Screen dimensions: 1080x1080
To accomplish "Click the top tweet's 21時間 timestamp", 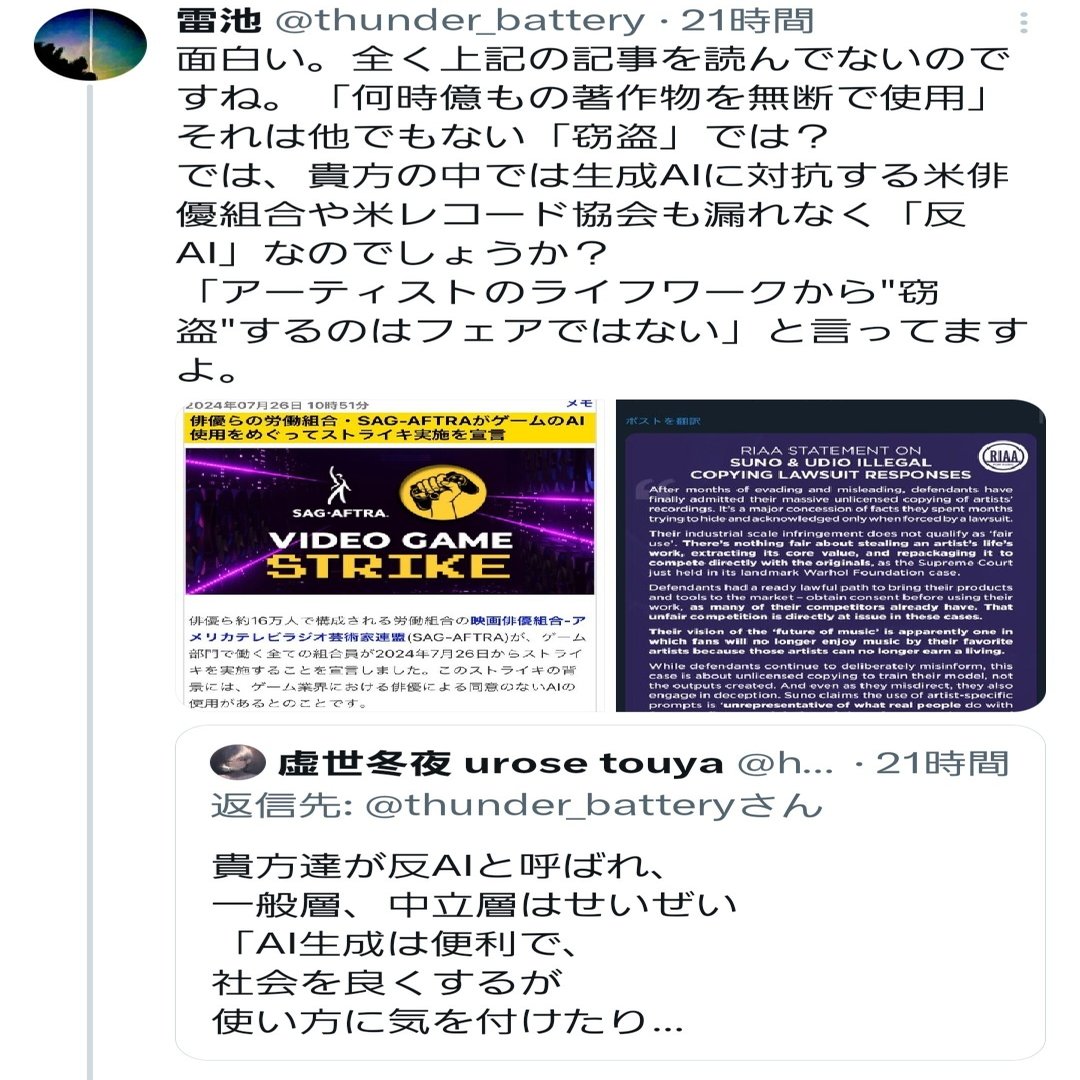I will tap(747, 21).
